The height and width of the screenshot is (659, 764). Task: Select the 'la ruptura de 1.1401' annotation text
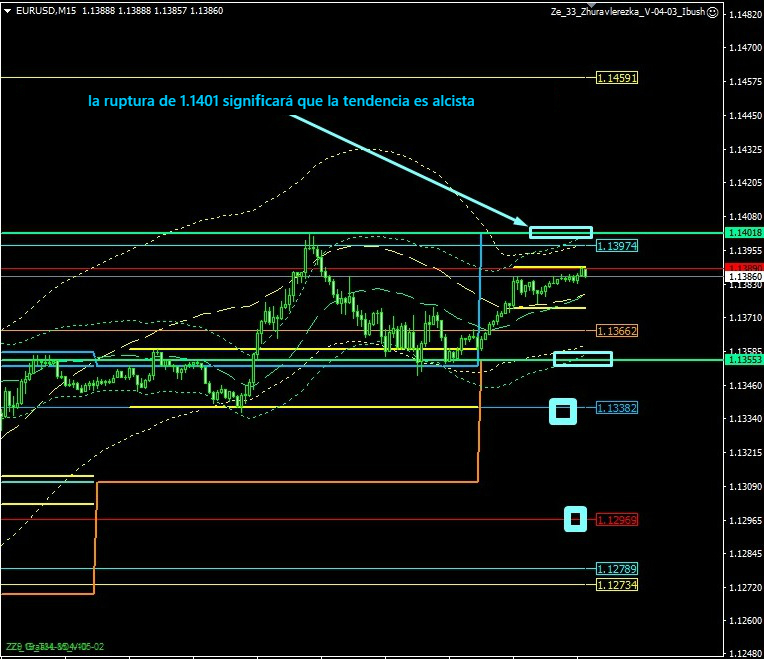click(281, 101)
